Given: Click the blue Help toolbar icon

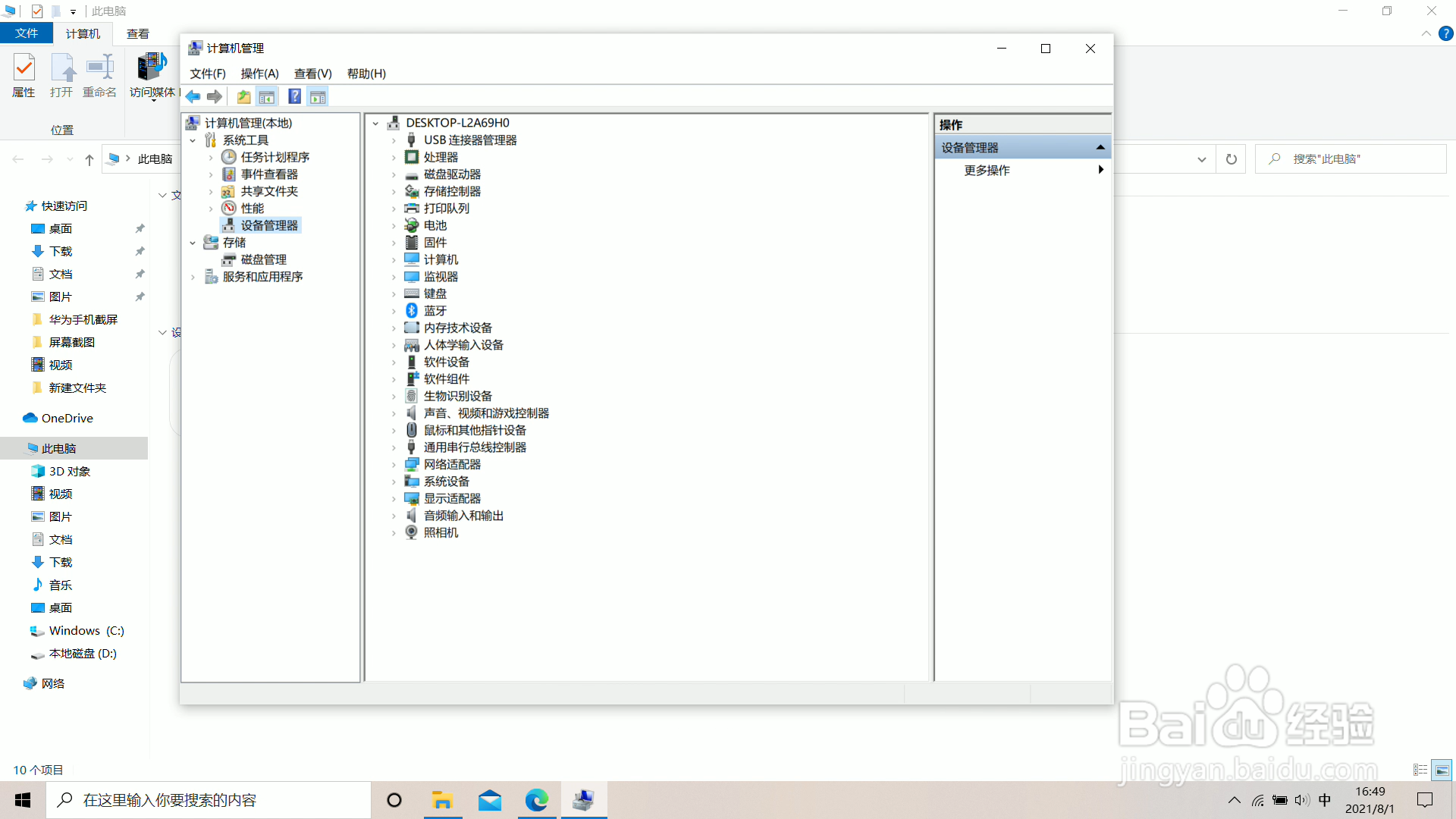Looking at the screenshot, I should [x=295, y=96].
